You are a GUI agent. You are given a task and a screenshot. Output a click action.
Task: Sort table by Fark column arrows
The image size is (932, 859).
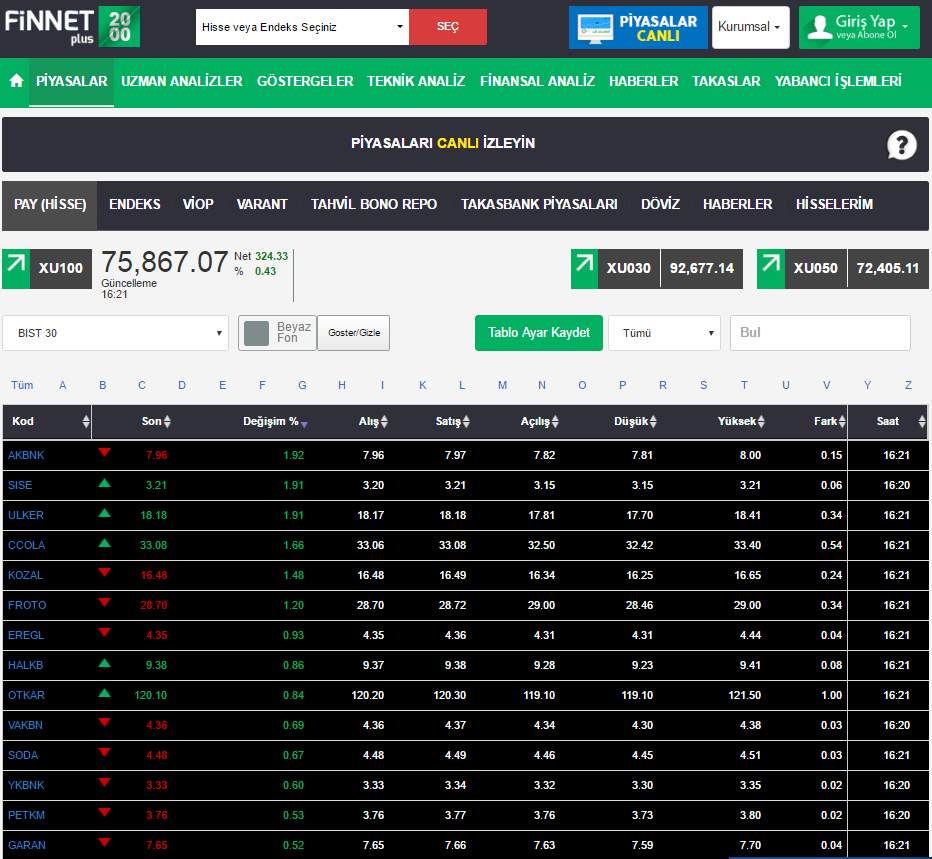tap(842, 421)
